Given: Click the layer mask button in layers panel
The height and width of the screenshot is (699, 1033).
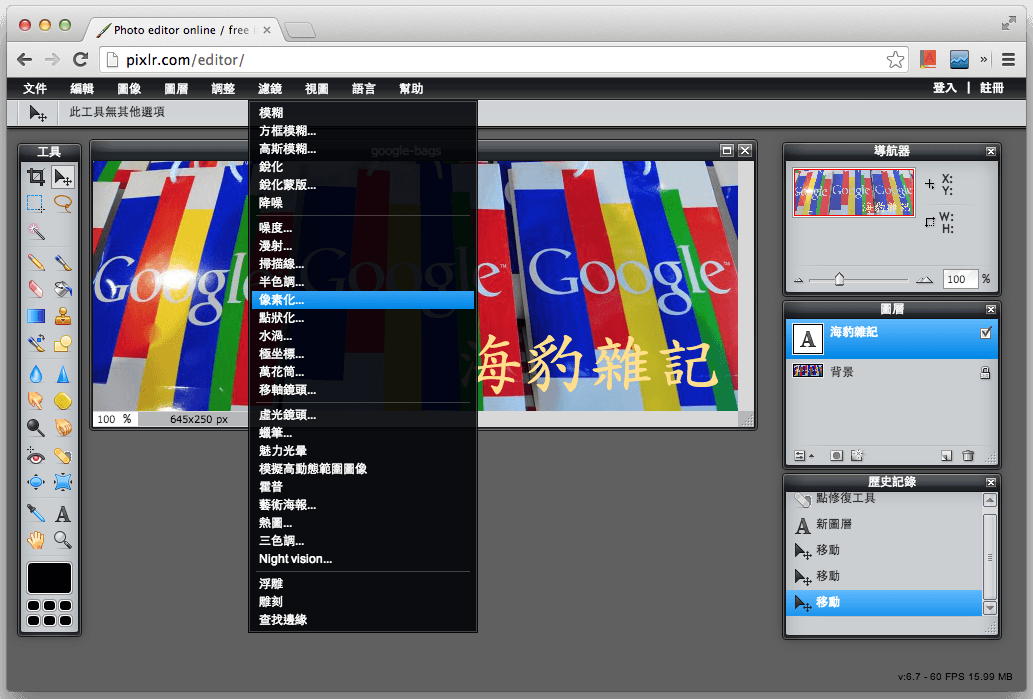Looking at the screenshot, I should [x=837, y=456].
